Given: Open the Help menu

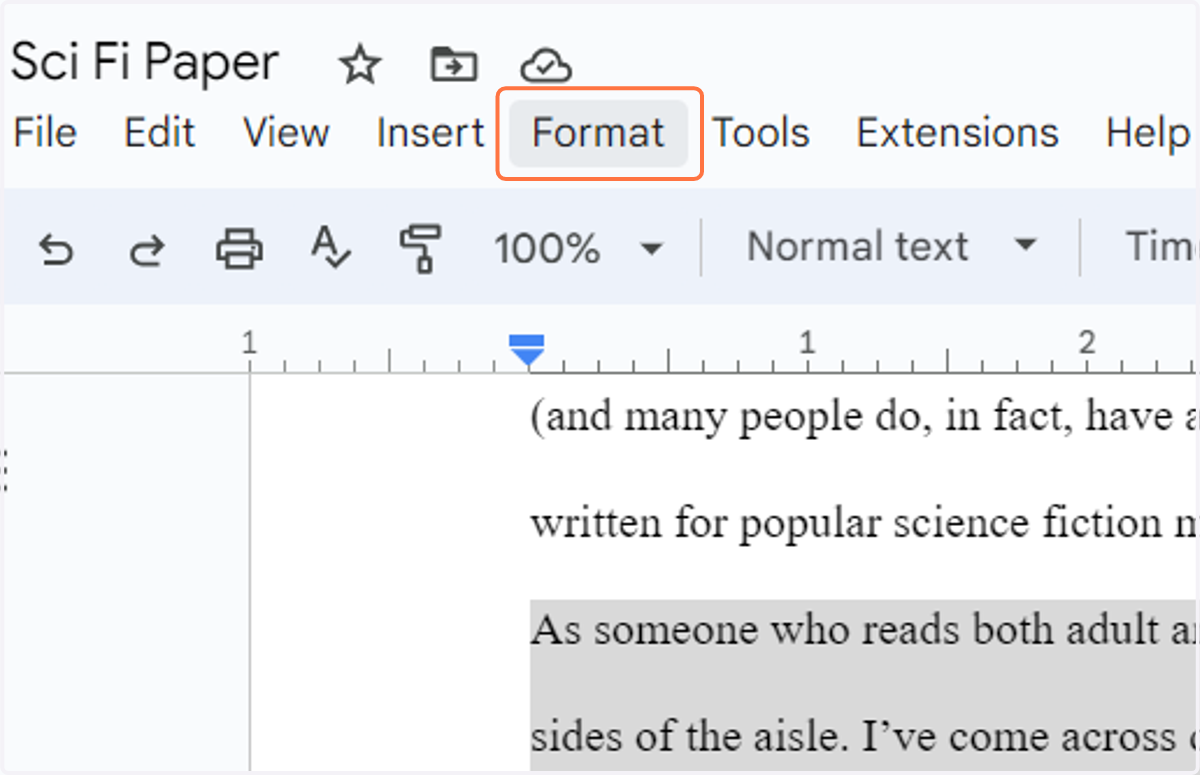Looking at the screenshot, I should [1148, 133].
